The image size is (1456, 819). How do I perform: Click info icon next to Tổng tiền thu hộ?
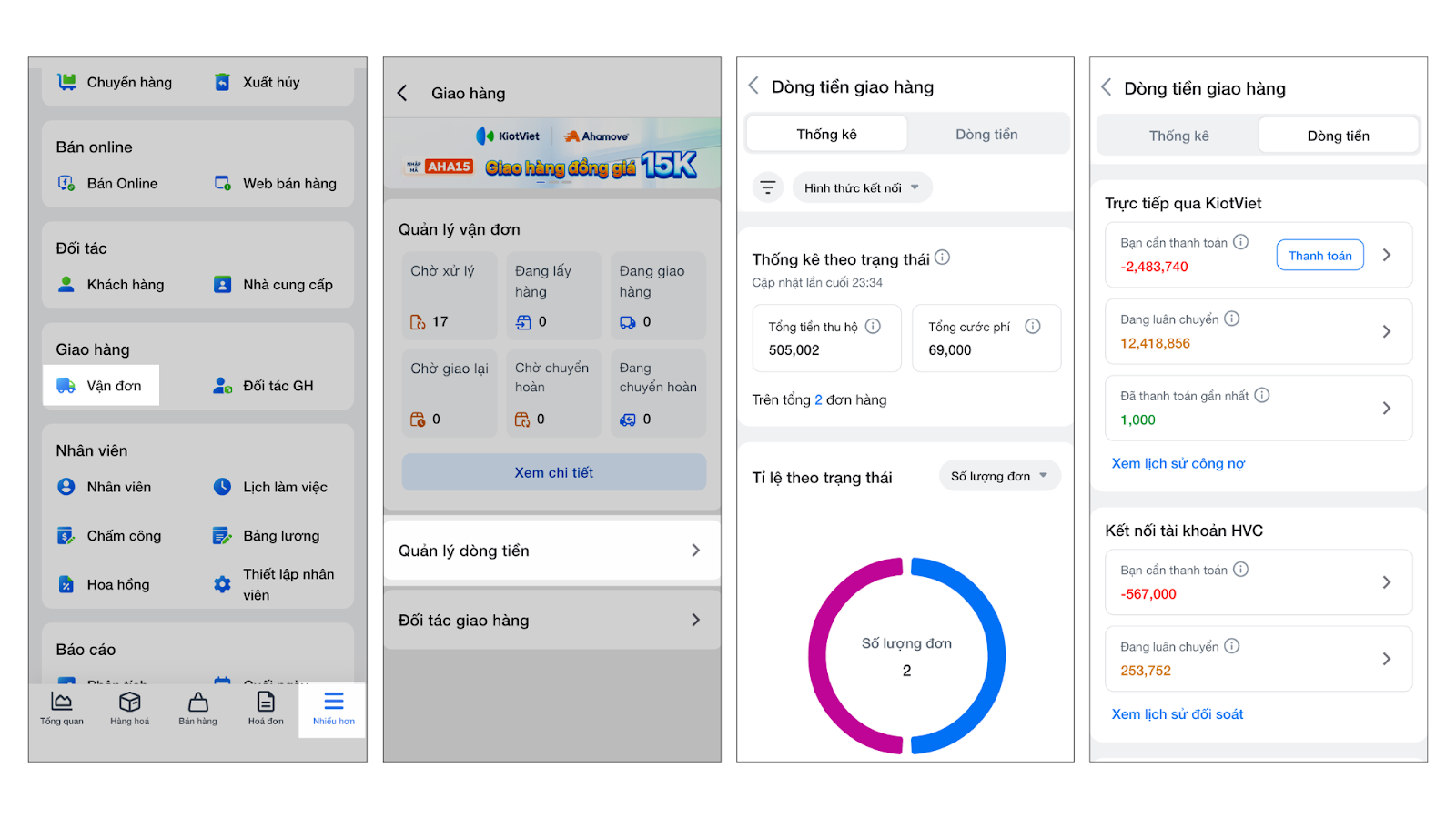pyautogui.click(x=873, y=326)
